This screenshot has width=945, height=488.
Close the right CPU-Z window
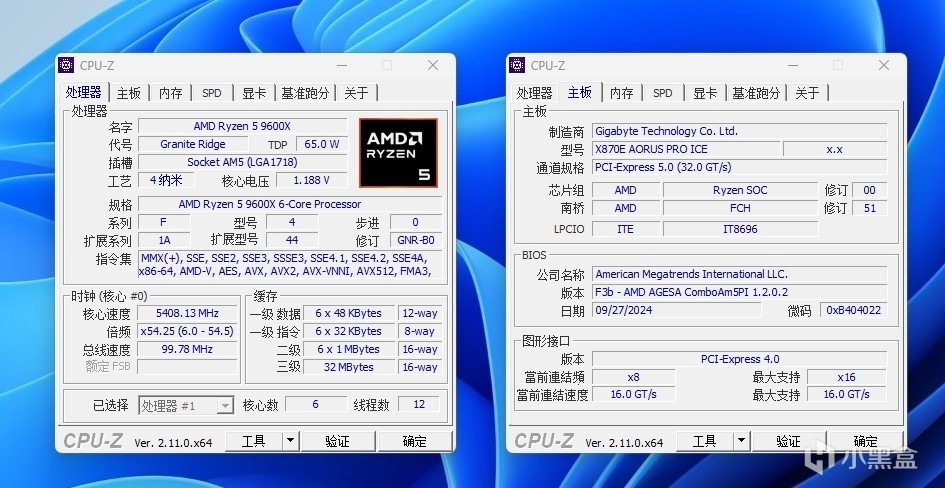tap(884, 65)
